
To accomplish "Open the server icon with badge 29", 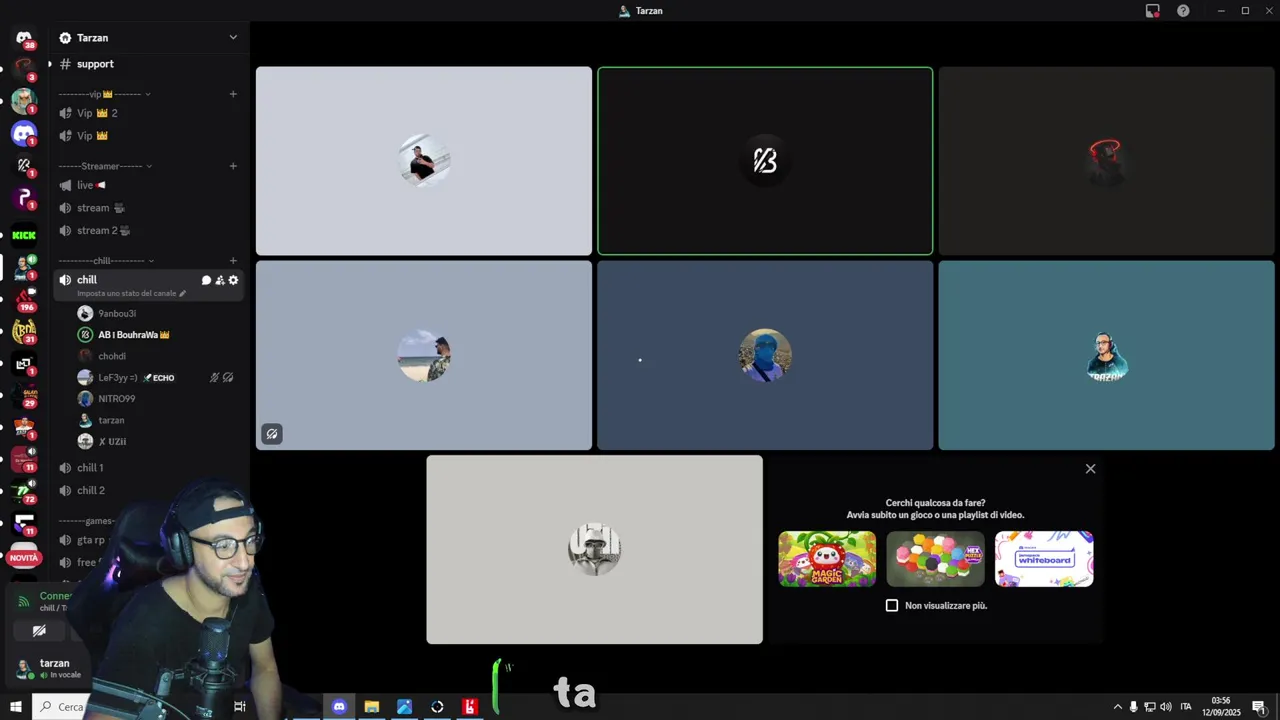I will coord(24,395).
